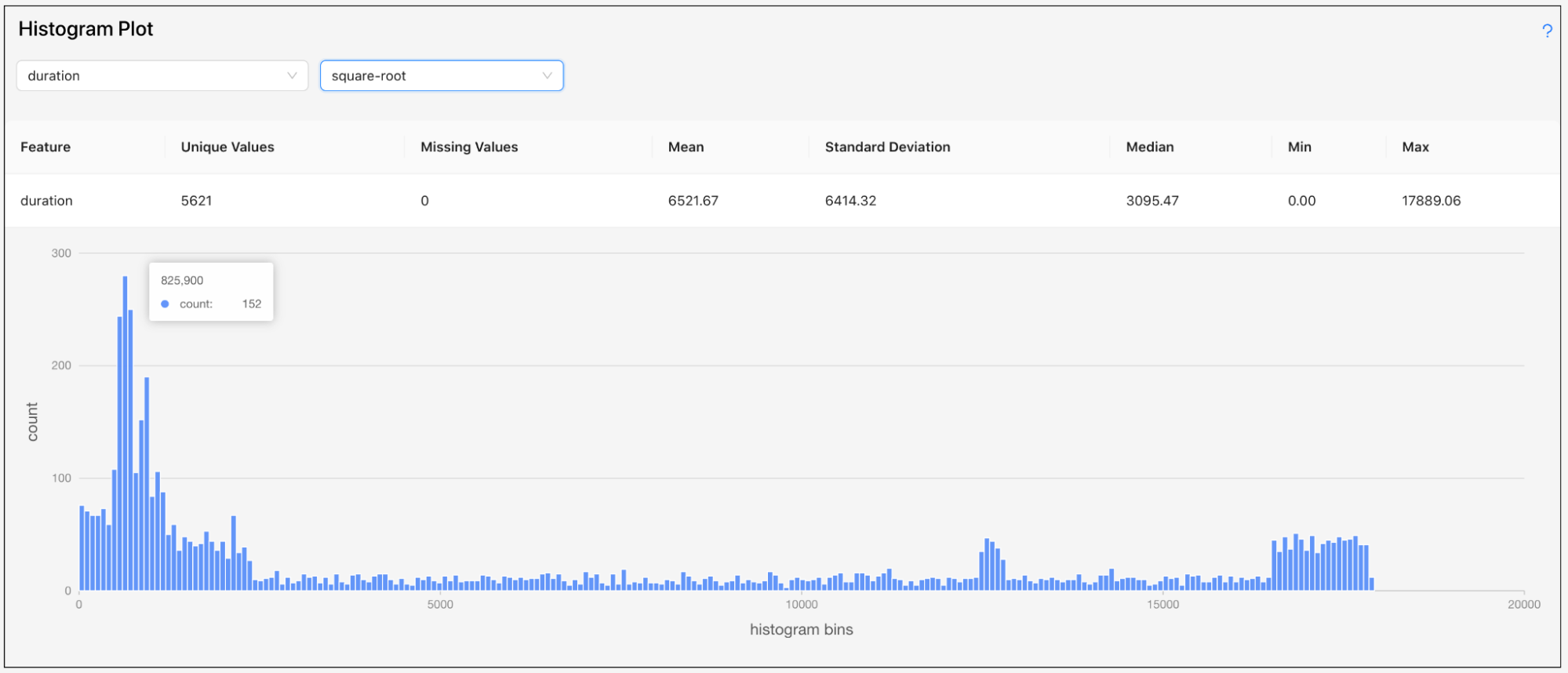Click the chevron arrow in duration selector
Screen dimensions: 1568x673
(292, 76)
